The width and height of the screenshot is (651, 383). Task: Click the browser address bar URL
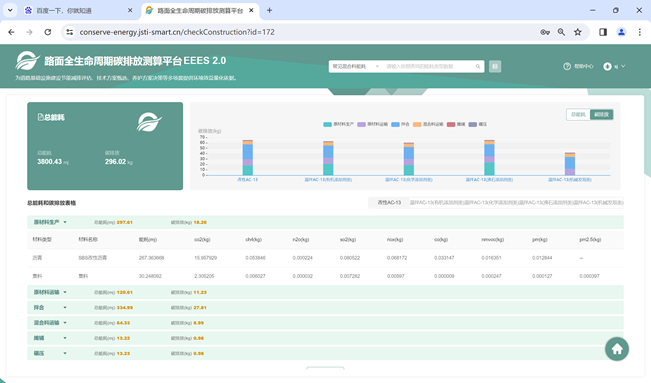[x=177, y=32]
